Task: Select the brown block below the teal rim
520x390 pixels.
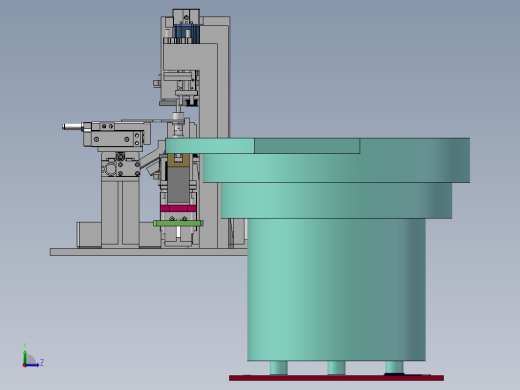Action: coord(178,160)
